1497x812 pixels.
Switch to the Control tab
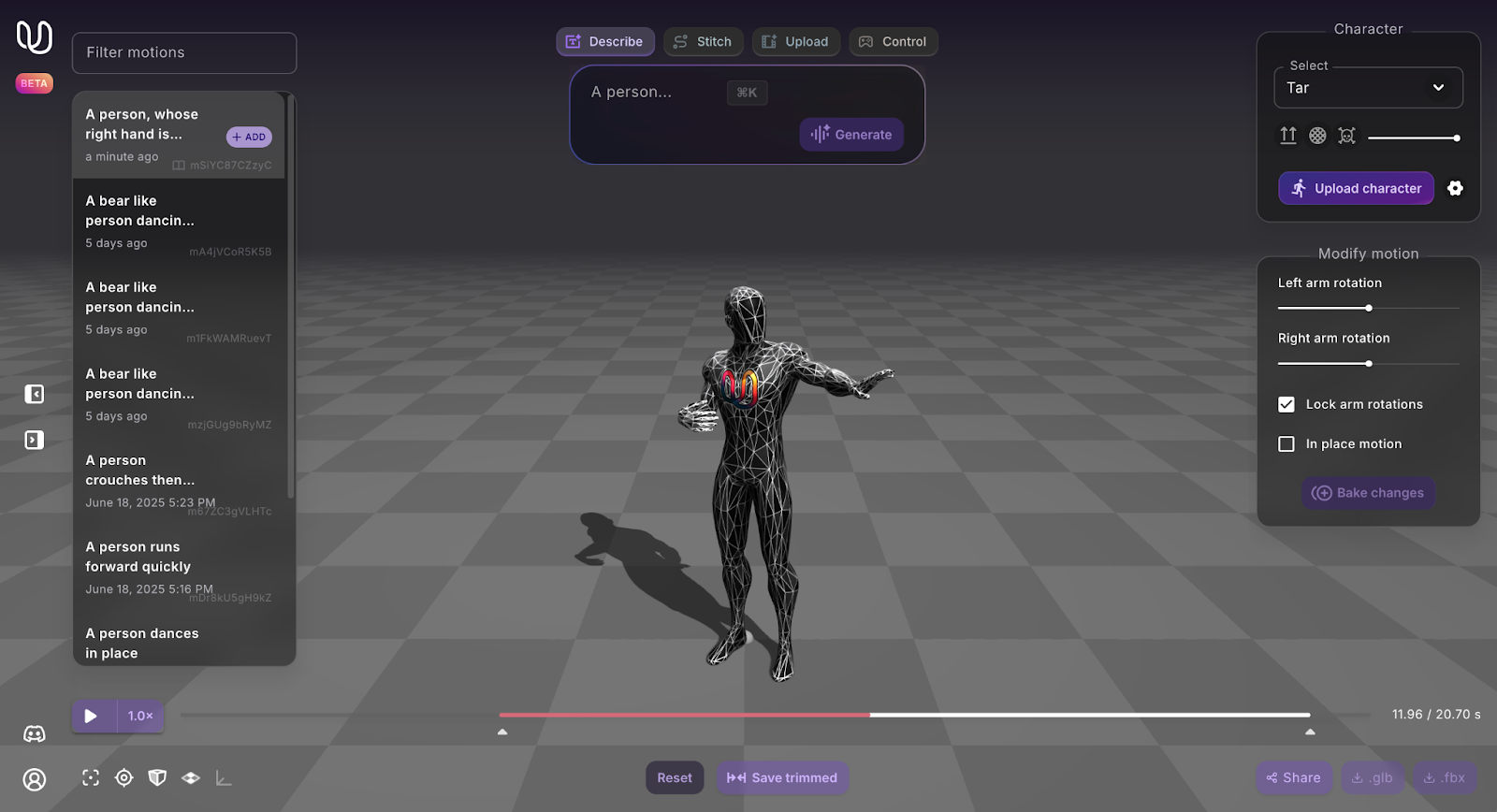coord(894,41)
